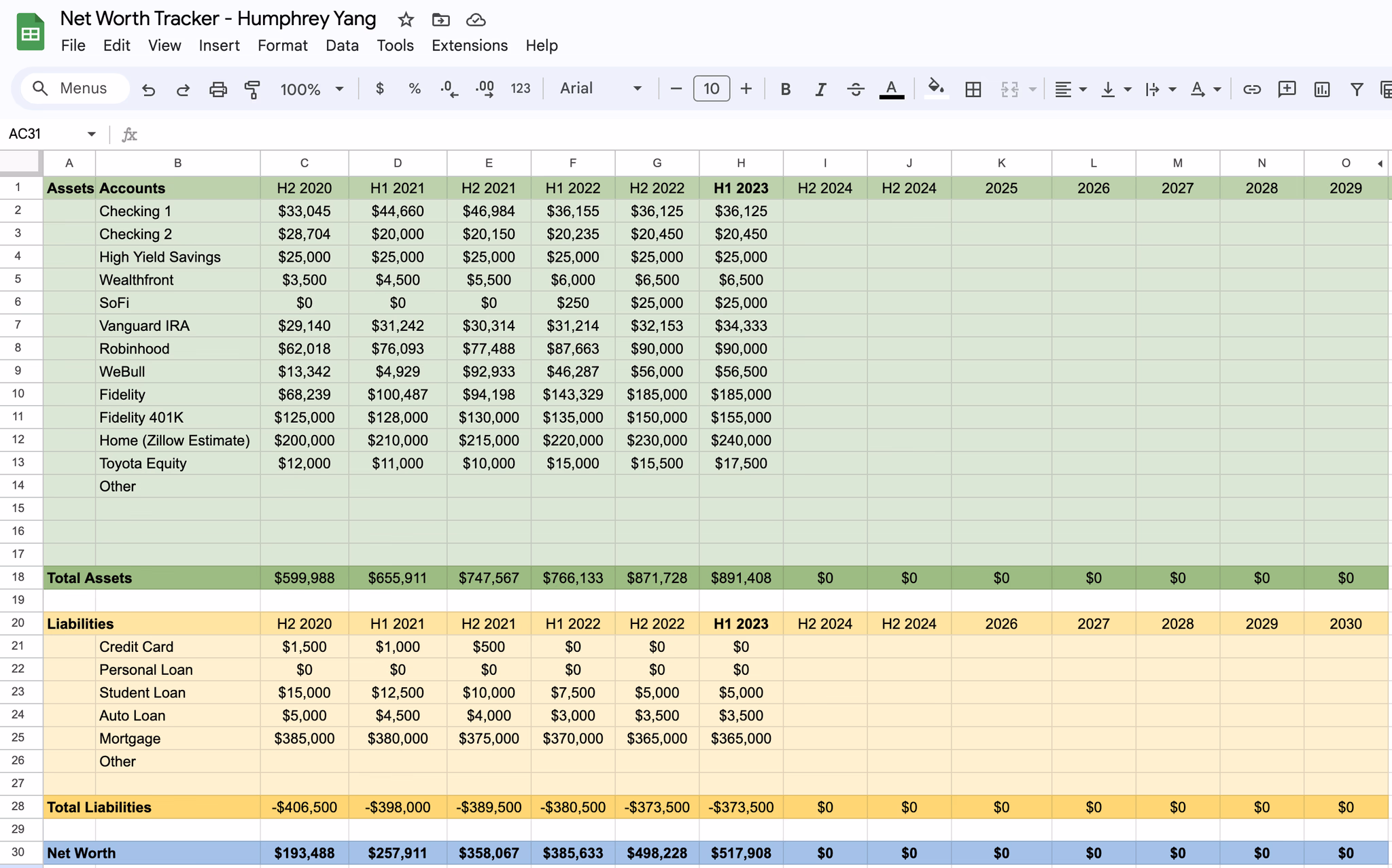Click the insert comment icon
Screen dimensions: 1392x868
(1287, 89)
